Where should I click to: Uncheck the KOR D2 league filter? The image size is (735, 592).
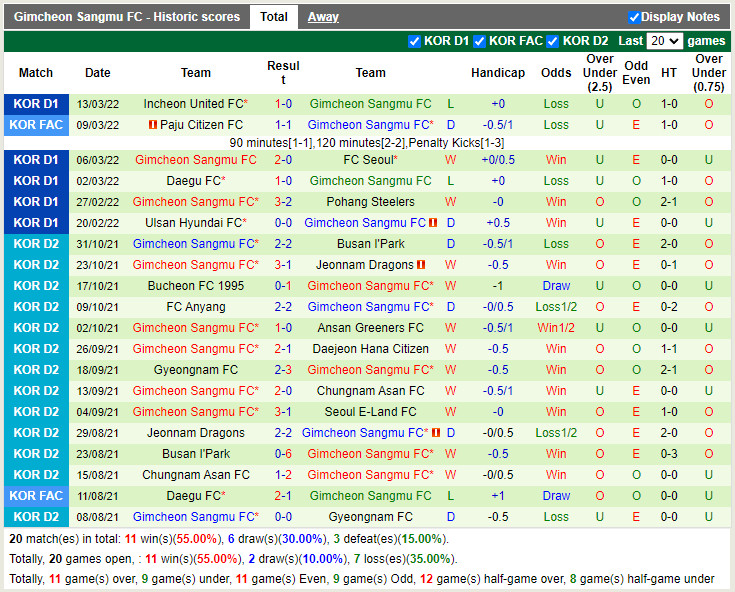(553, 41)
